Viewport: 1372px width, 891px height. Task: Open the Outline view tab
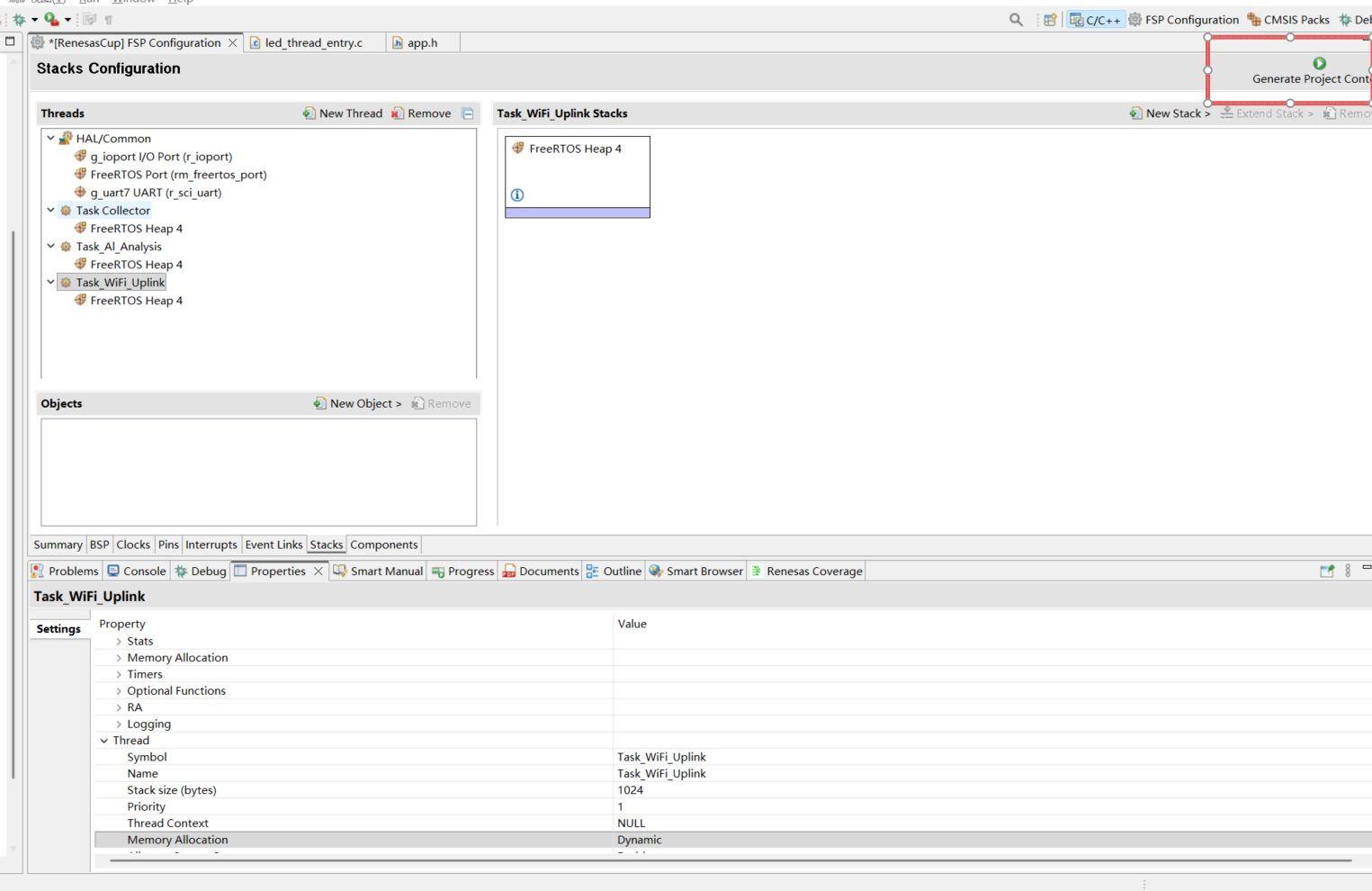614,571
